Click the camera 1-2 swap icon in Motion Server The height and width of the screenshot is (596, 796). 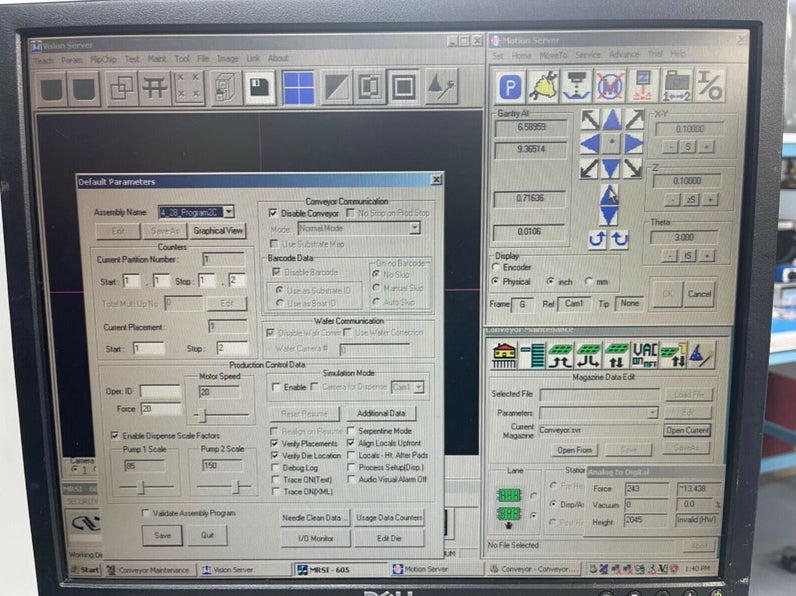pyautogui.click(x=677, y=87)
